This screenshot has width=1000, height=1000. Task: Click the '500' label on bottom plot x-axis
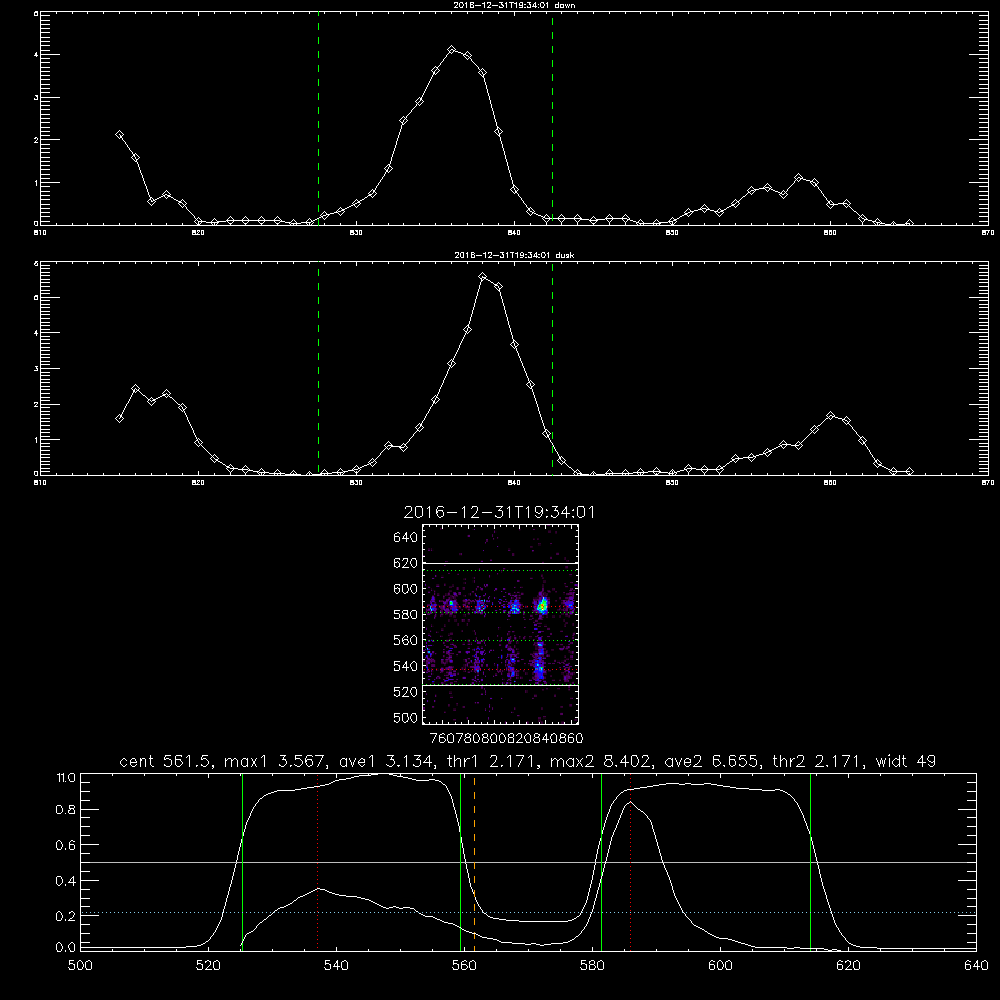click(80, 966)
